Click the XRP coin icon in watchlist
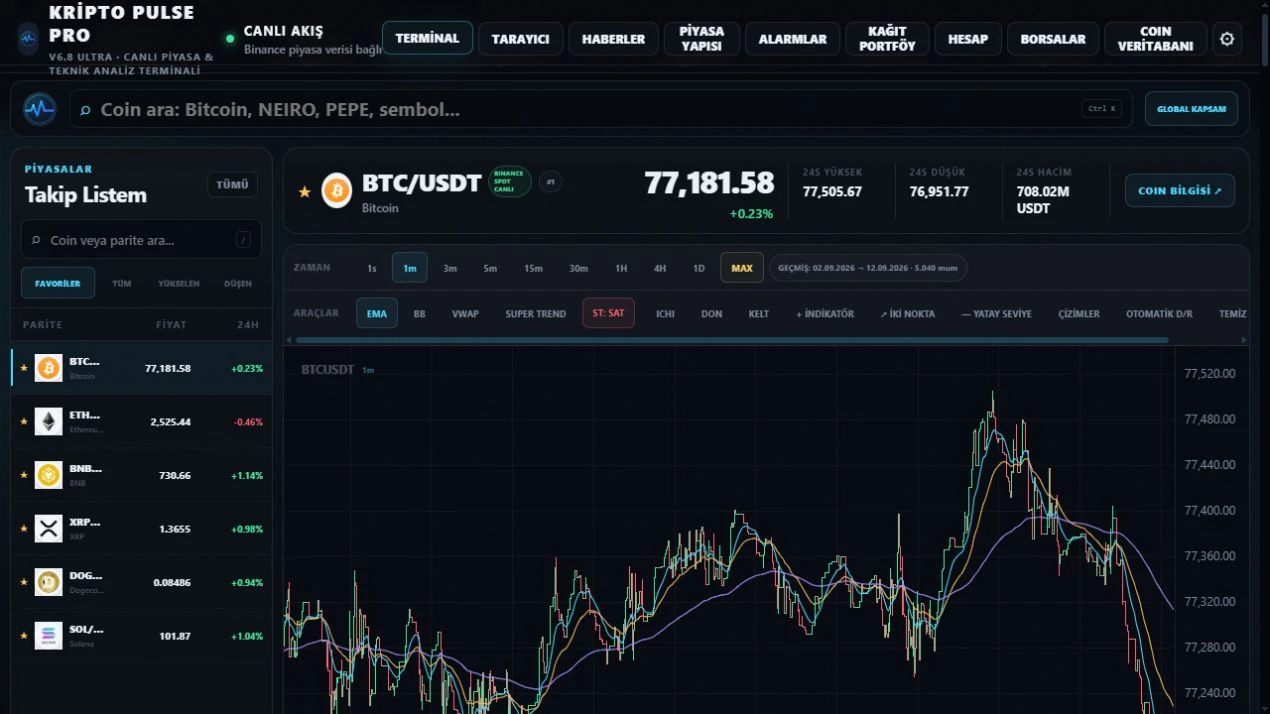 (x=48, y=529)
